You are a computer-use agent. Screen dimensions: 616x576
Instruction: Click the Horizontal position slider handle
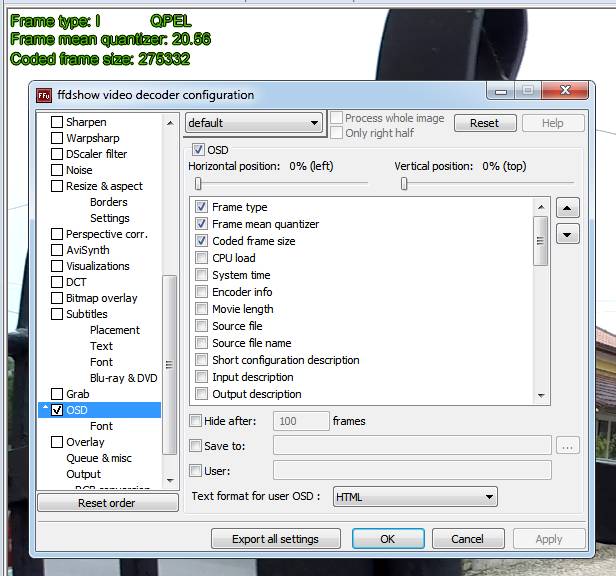point(198,183)
